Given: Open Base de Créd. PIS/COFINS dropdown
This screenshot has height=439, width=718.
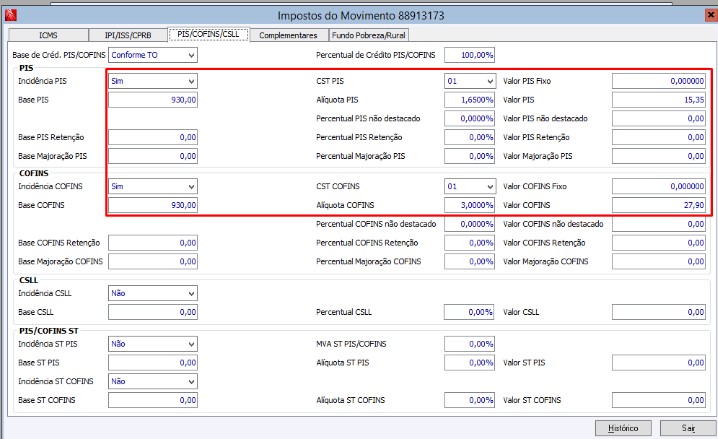Looking at the screenshot, I should click(x=153, y=55).
